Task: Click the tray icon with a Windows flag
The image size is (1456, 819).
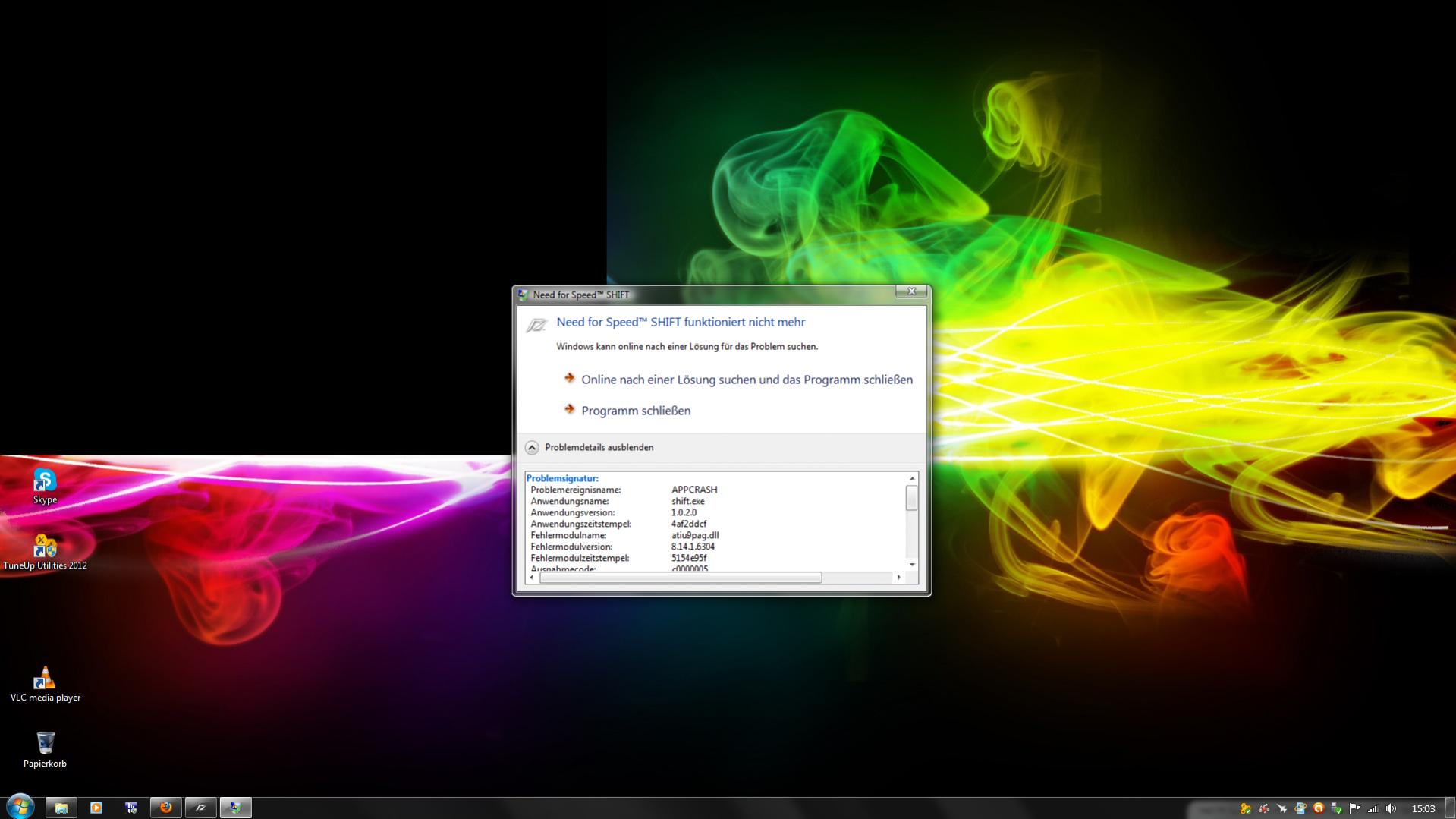Action: tap(1300, 808)
